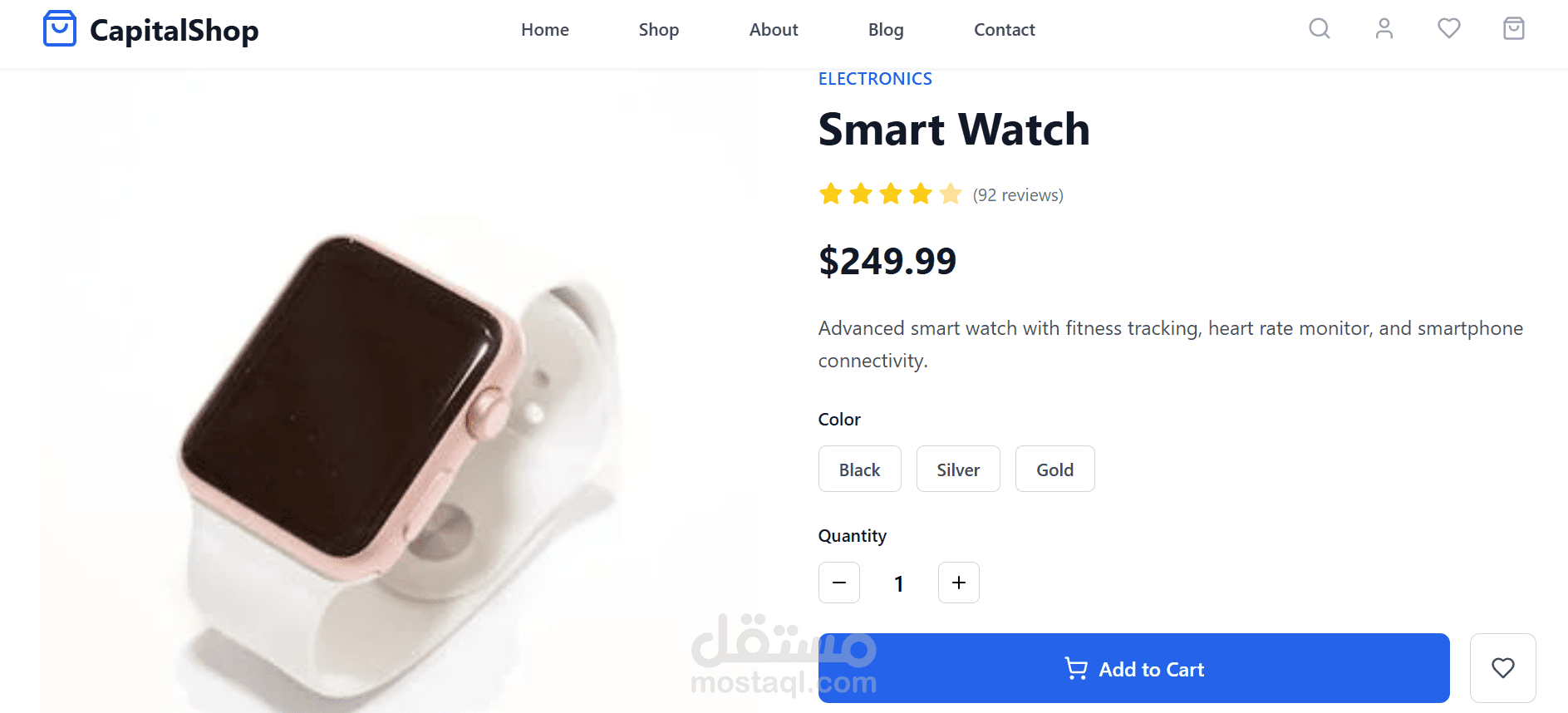This screenshot has height=713, width=1568.
Task: Choose the Gold color option
Action: coord(1054,470)
